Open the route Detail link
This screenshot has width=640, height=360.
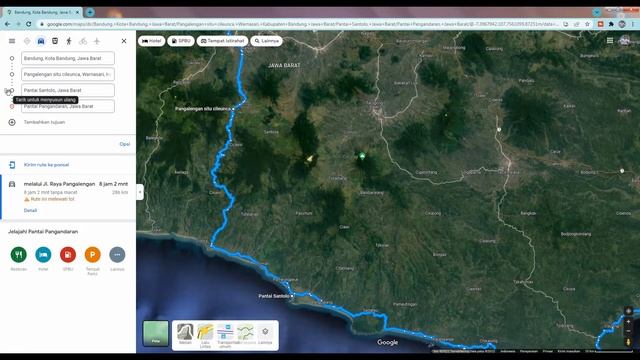[30, 210]
